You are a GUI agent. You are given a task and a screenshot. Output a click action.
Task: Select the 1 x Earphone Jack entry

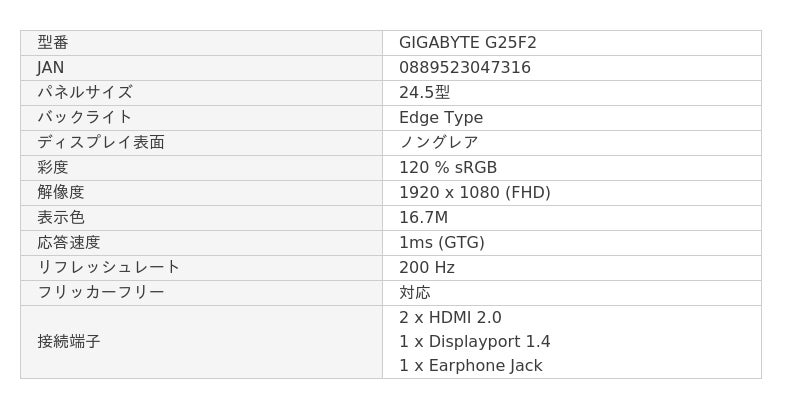coord(470,366)
